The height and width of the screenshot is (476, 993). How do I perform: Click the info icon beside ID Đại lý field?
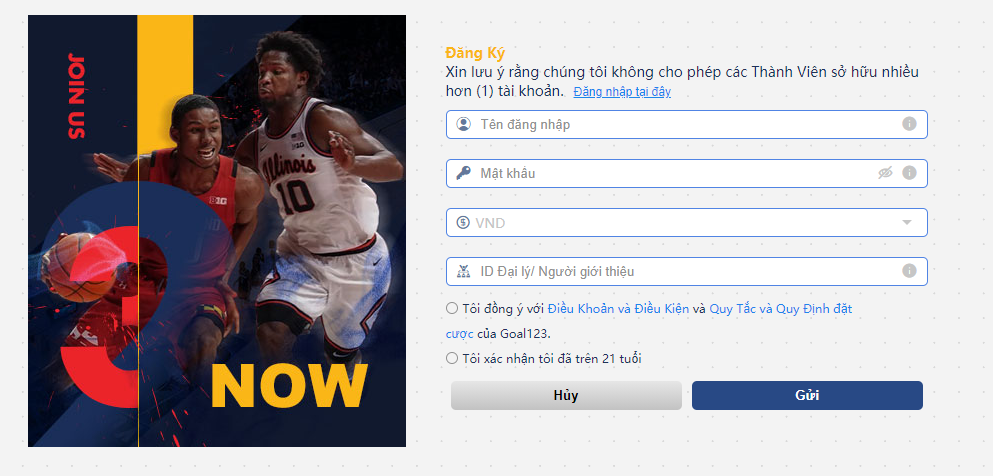(x=909, y=271)
